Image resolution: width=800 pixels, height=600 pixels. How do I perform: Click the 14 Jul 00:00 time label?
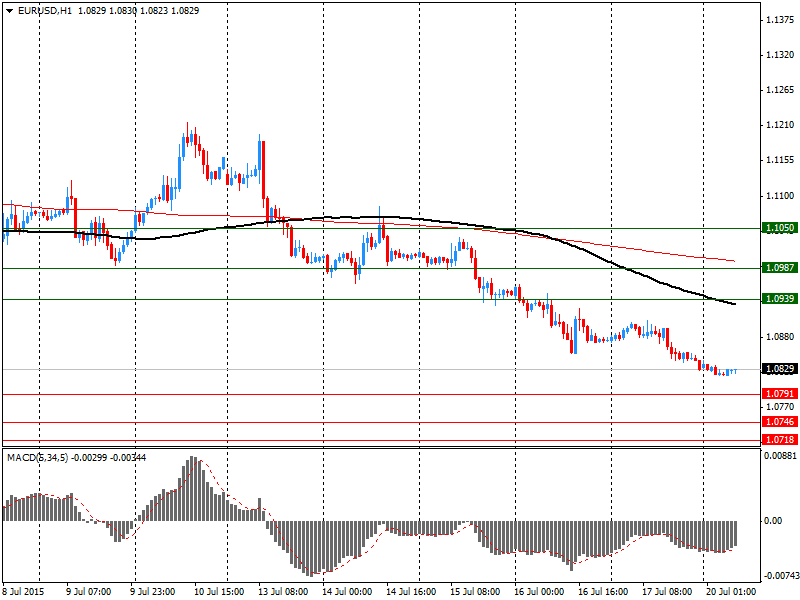point(347,592)
